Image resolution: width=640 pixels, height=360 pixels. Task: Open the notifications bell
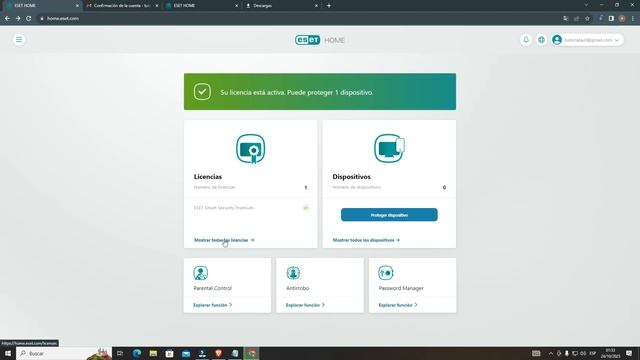coord(526,40)
